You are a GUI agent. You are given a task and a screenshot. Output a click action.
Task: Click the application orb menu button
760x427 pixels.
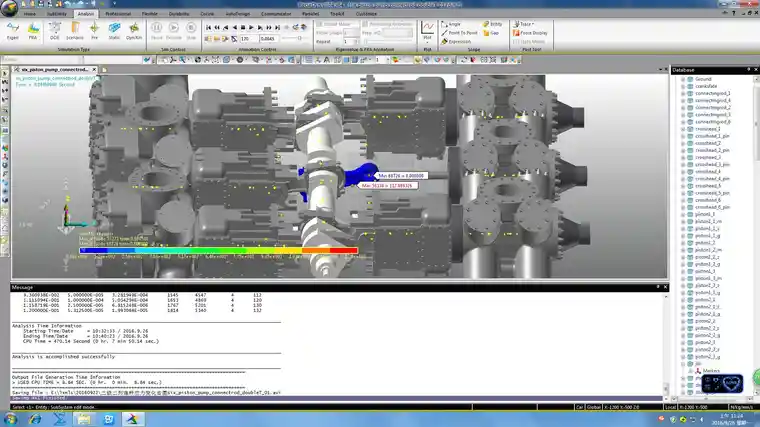9,7
